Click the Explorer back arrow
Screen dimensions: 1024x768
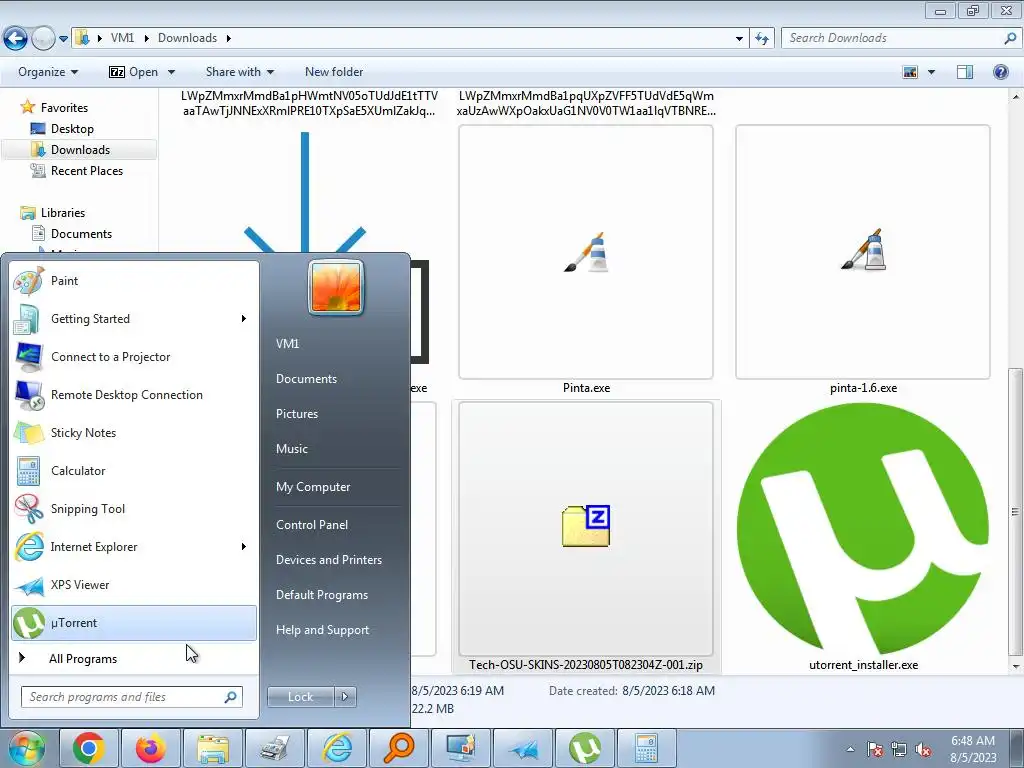coord(16,39)
